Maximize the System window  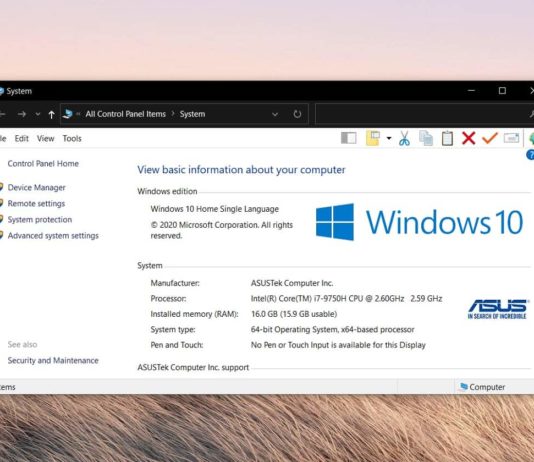pyautogui.click(x=502, y=91)
